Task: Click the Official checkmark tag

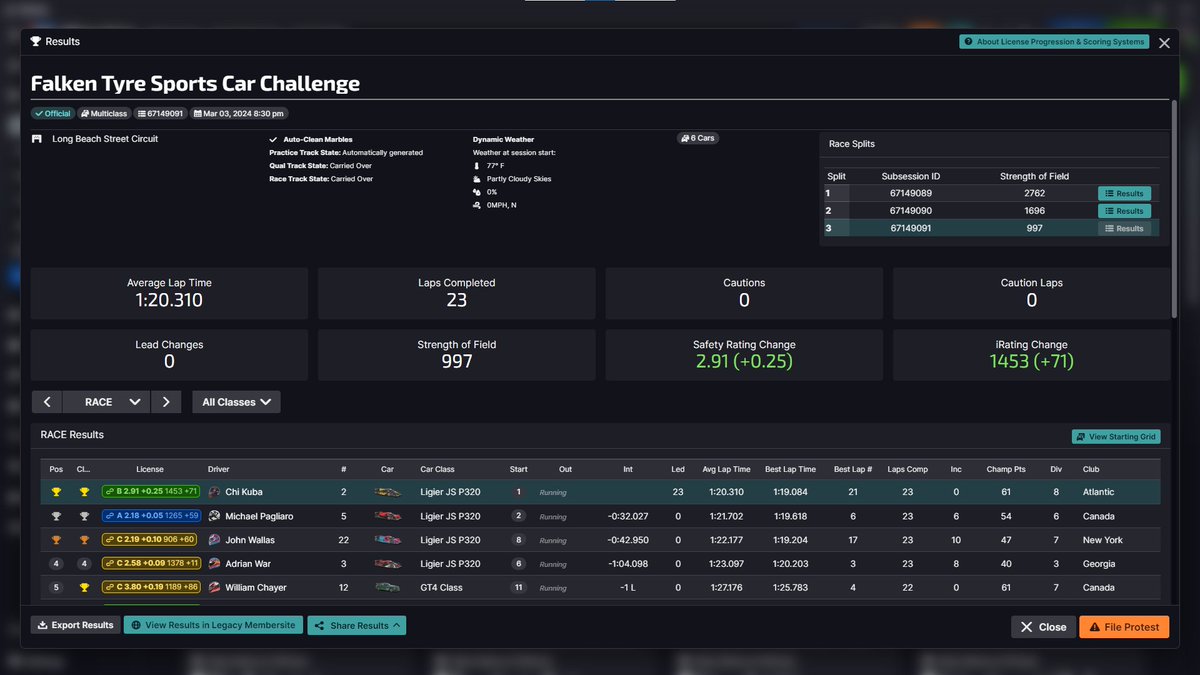Action: [x=53, y=114]
